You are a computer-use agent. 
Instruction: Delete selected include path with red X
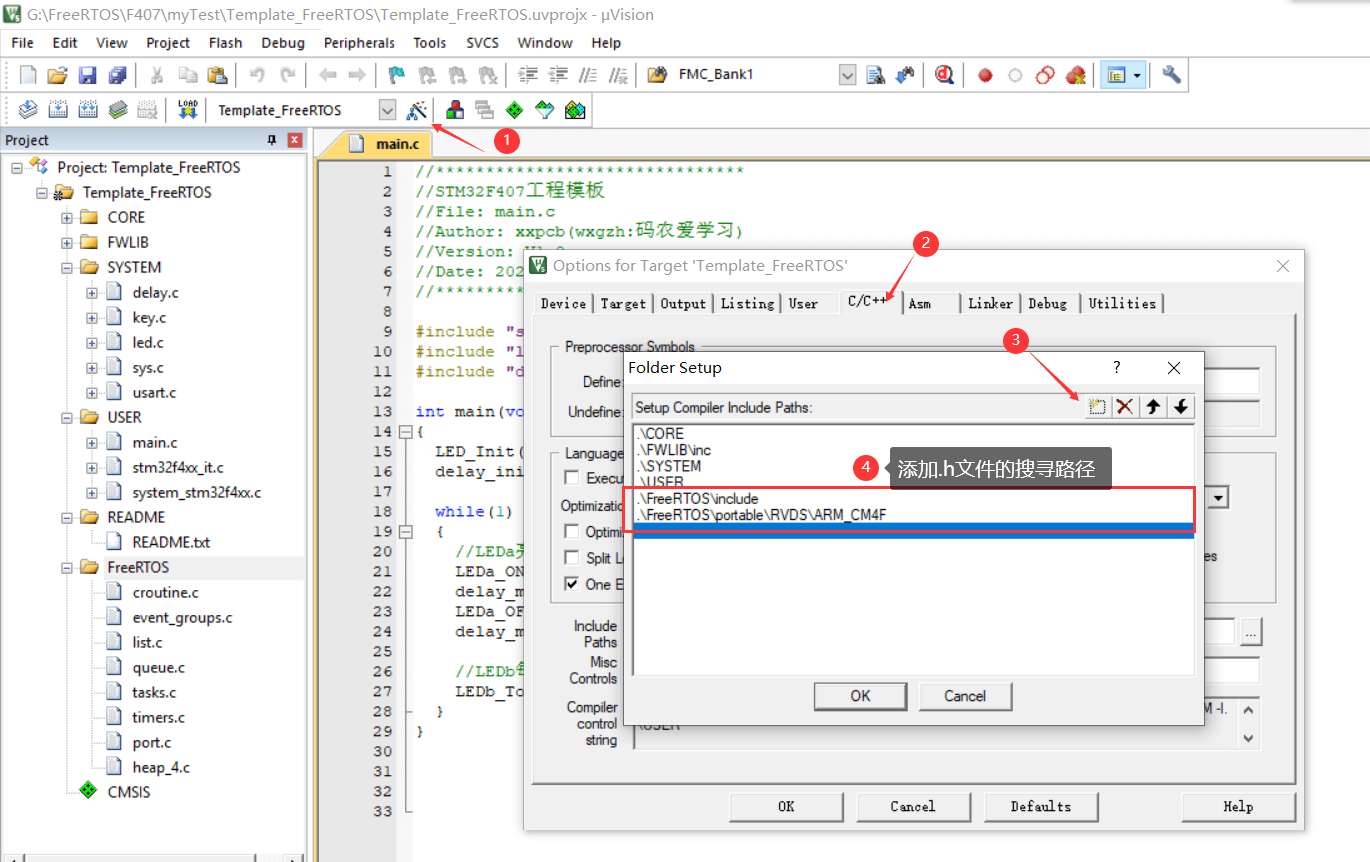[x=1125, y=407]
